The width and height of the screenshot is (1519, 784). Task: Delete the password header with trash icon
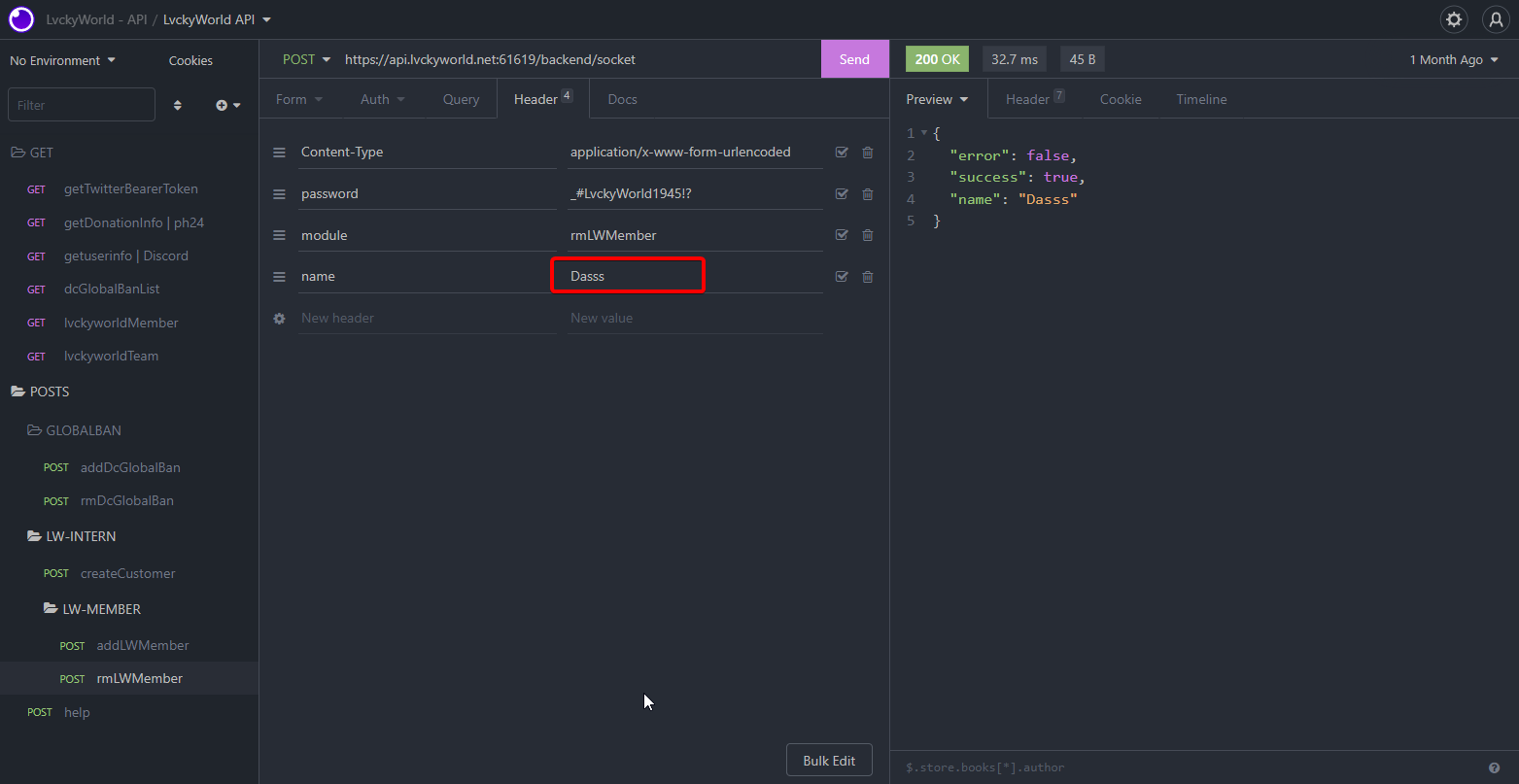click(x=868, y=193)
